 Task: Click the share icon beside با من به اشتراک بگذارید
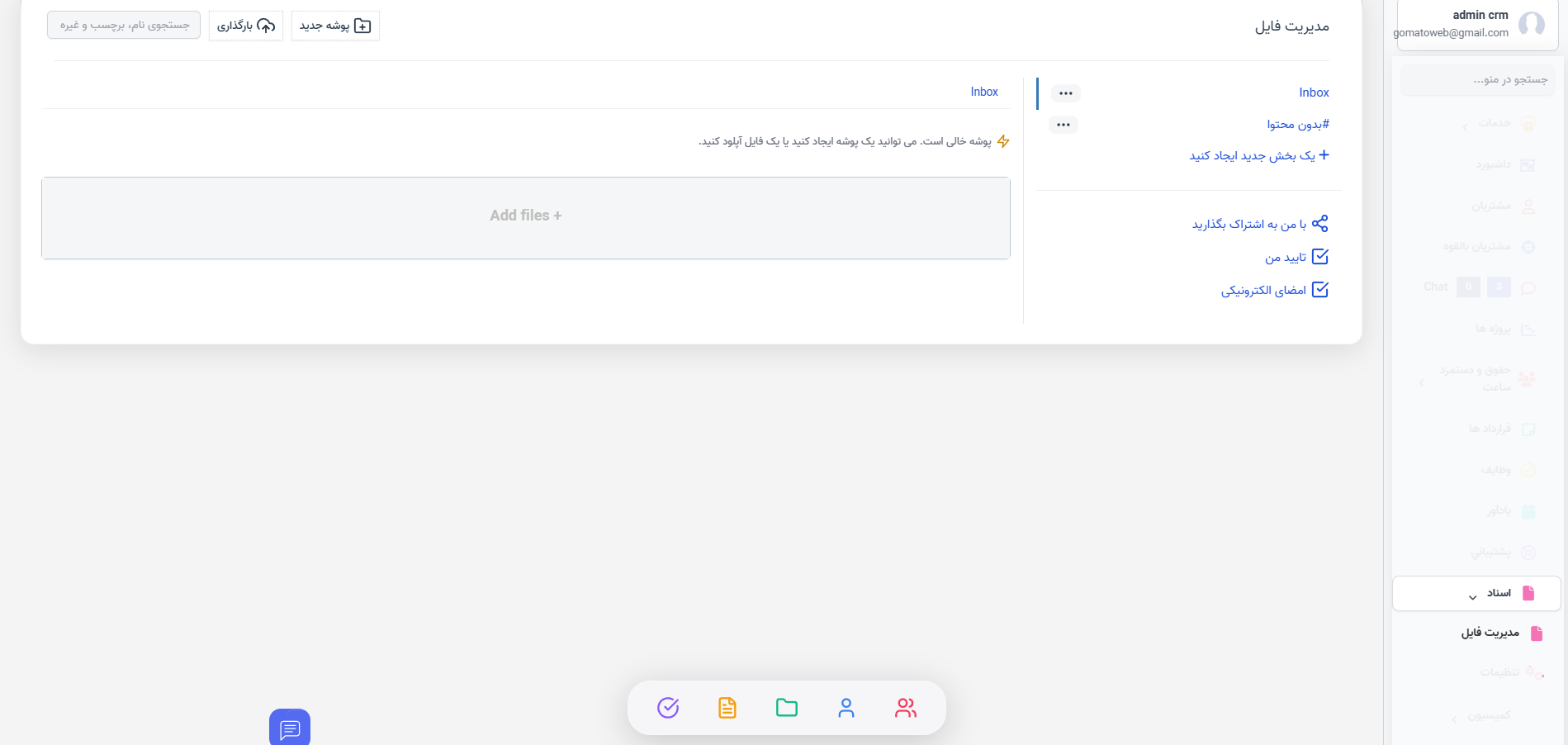click(1320, 224)
